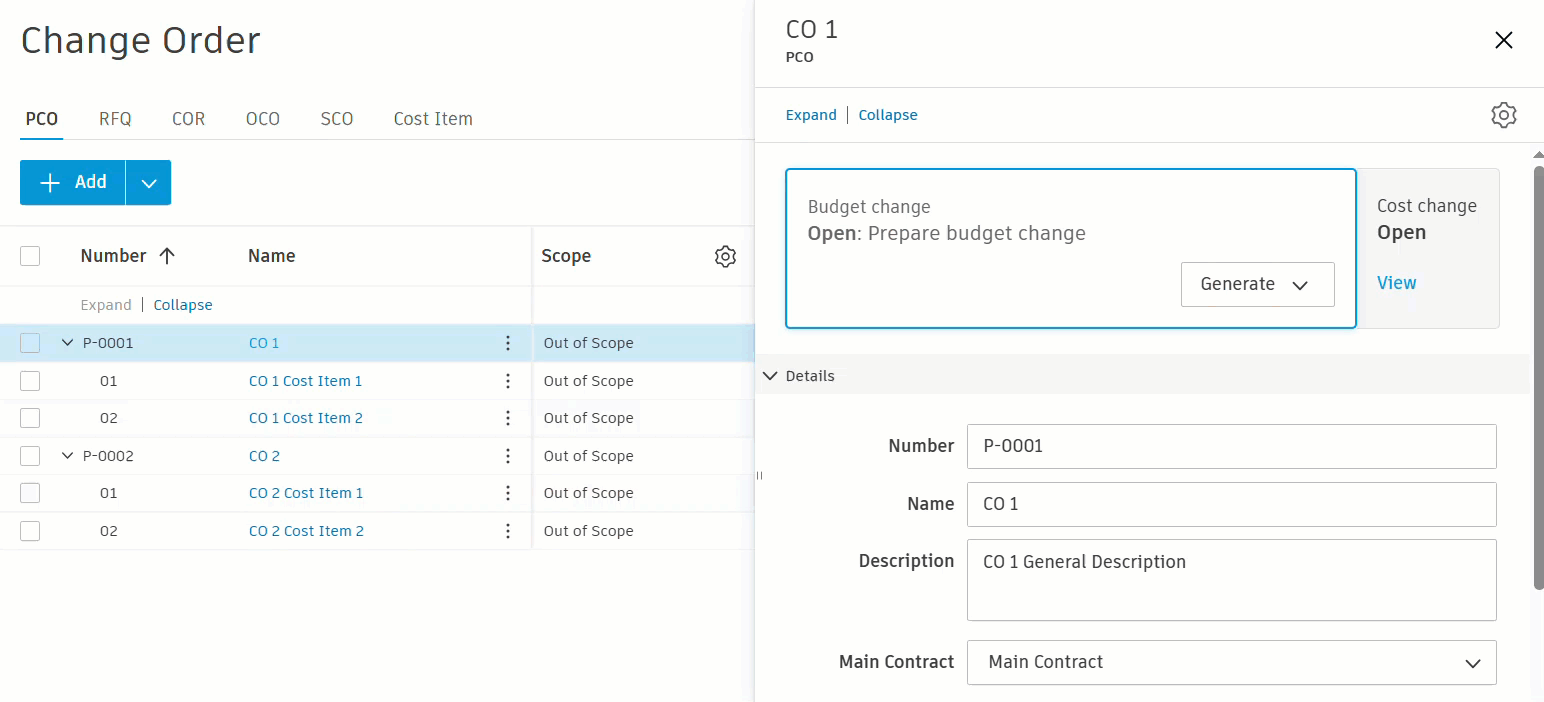Screen dimensions: 1544x702
Task: Open more options for CO 2 row
Action: (508, 456)
